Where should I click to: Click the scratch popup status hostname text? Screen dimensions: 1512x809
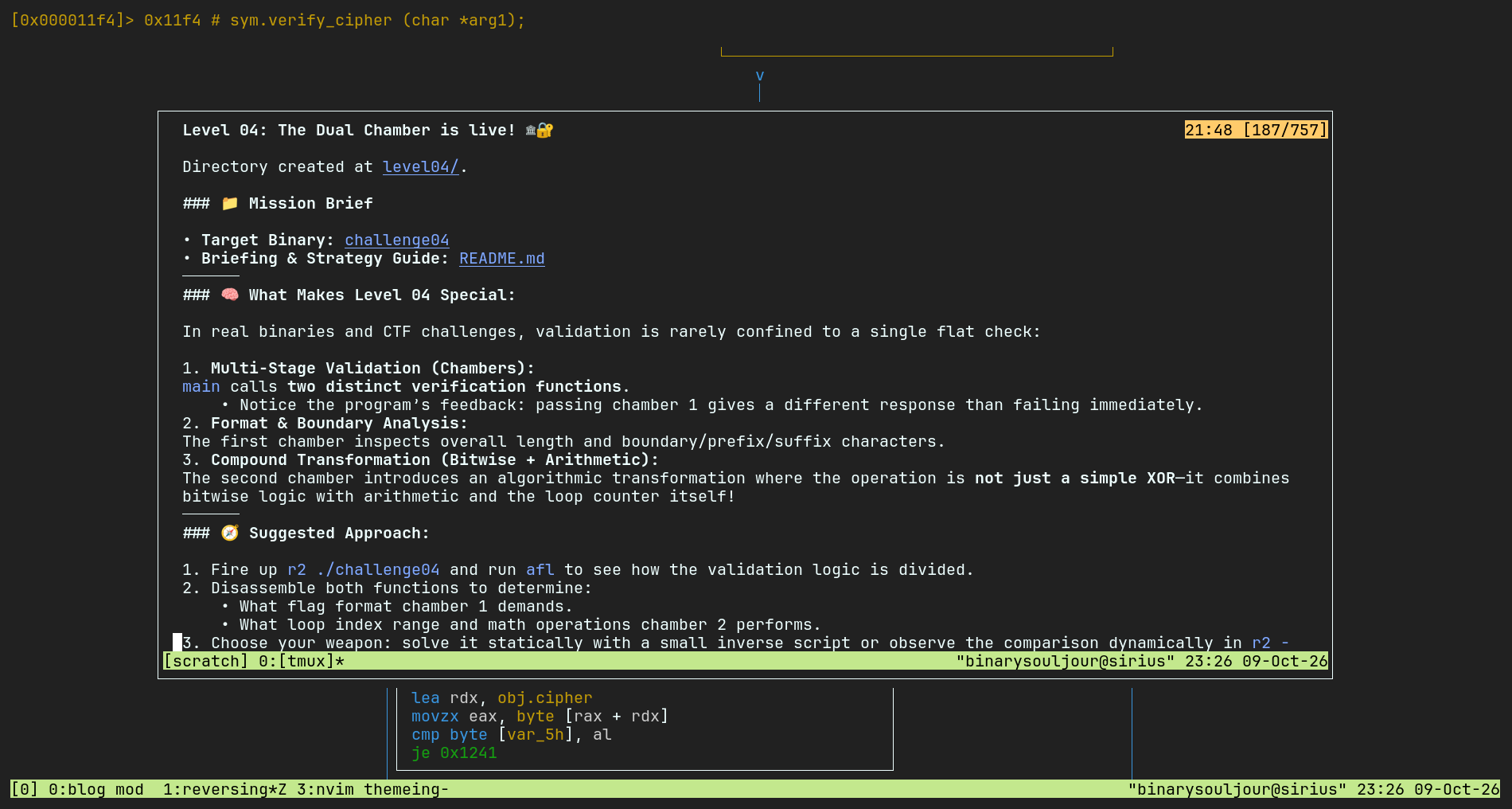[1066, 661]
